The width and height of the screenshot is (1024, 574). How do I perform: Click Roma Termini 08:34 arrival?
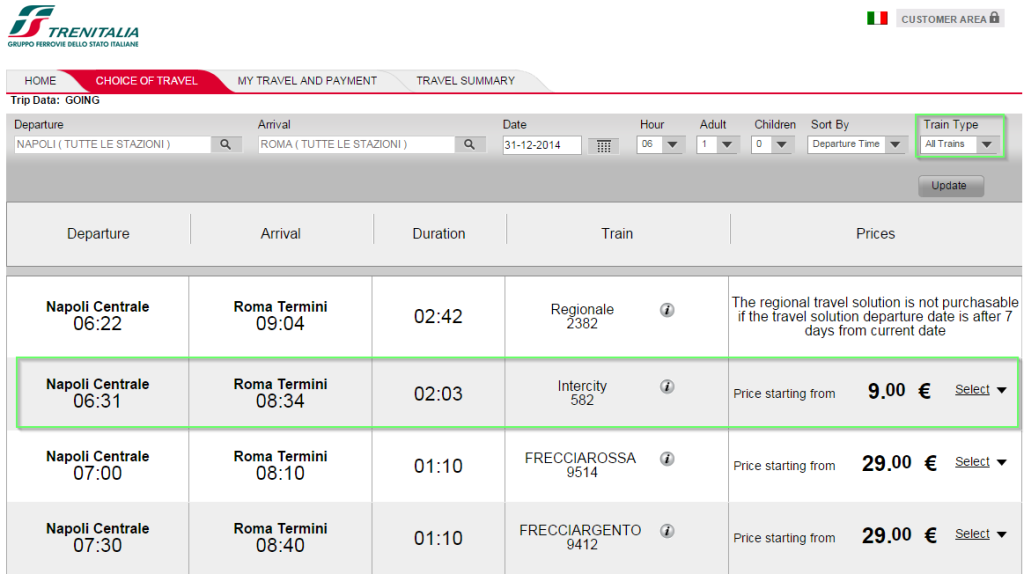click(280, 393)
